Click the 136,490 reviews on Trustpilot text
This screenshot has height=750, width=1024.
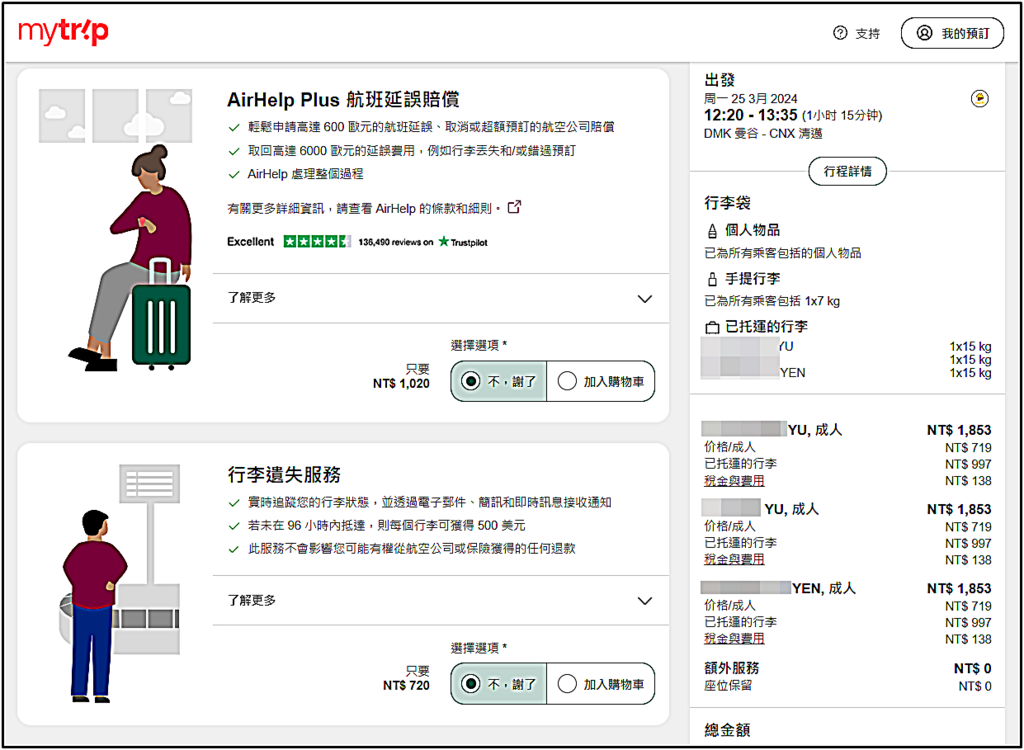tap(423, 242)
